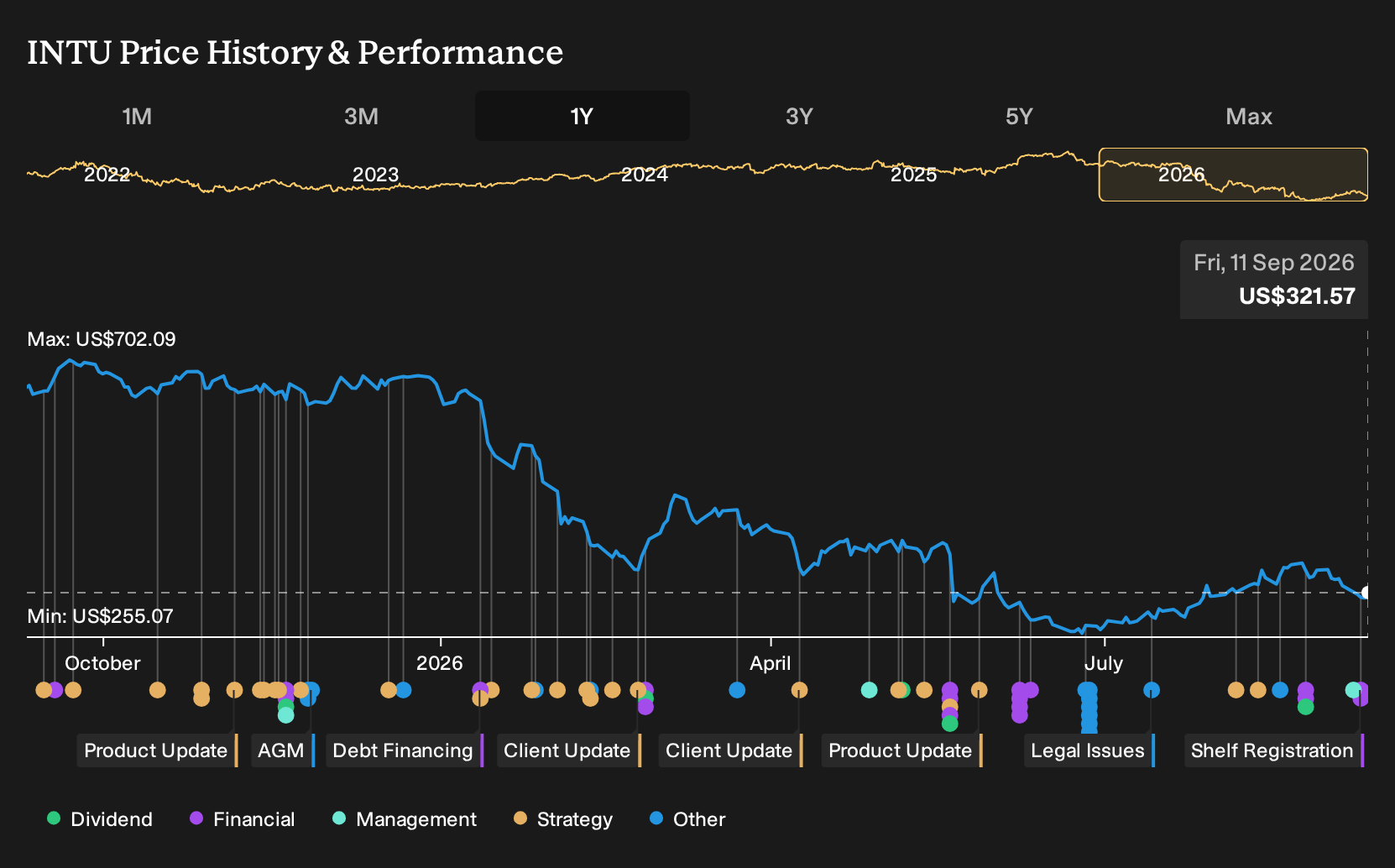Toggle the Other legend filter
Image resolution: width=1395 pixels, height=868 pixels.
pos(687,819)
